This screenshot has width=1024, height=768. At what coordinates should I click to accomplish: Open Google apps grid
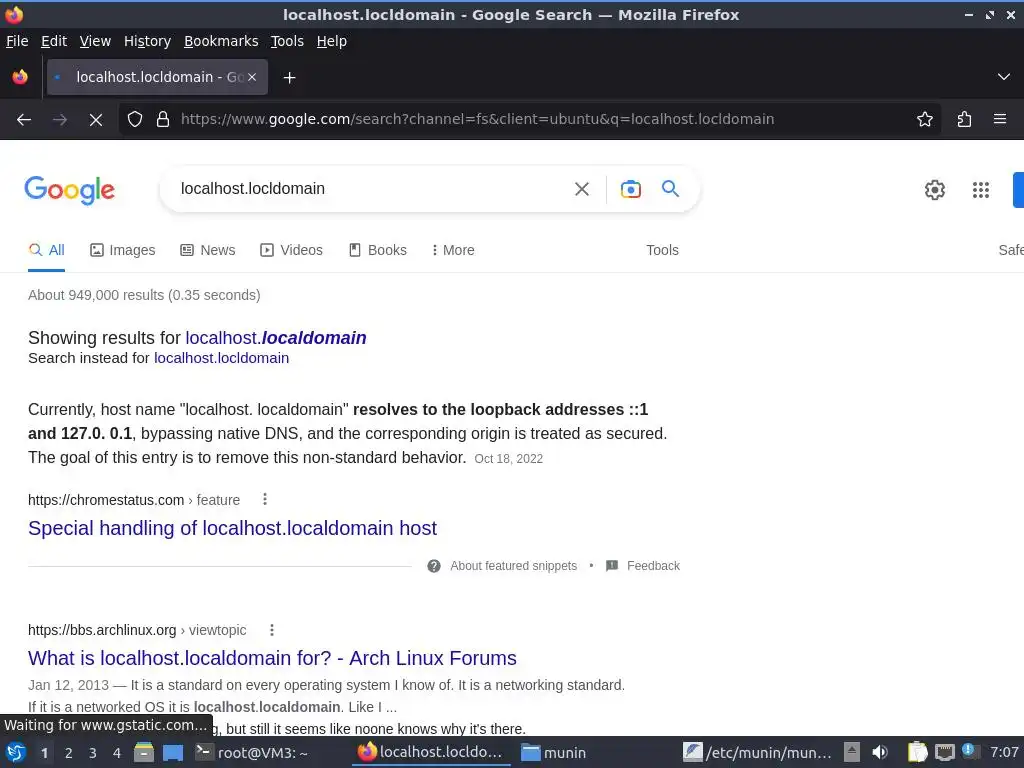[x=981, y=190]
